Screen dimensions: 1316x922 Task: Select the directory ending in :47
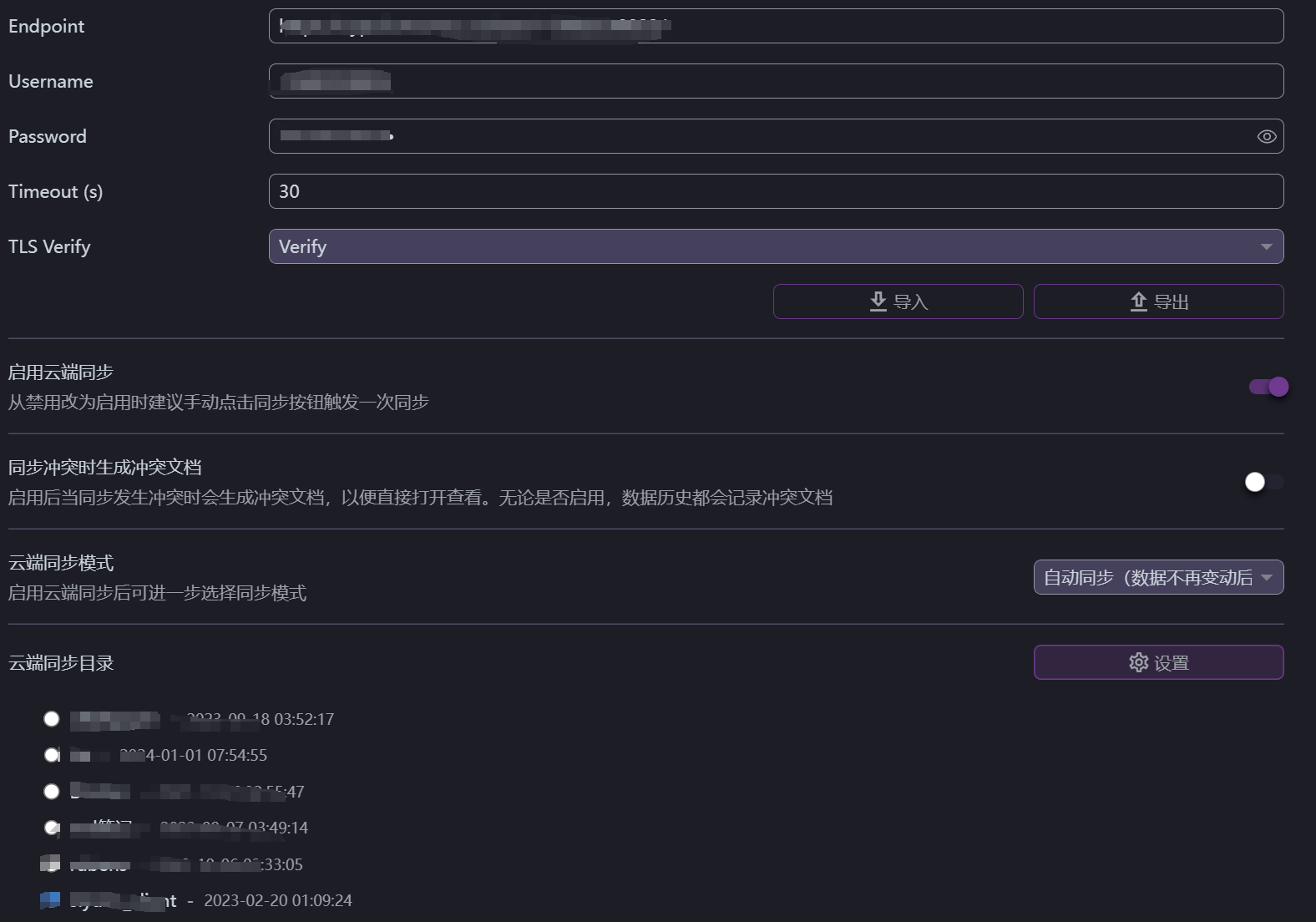point(52,792)
